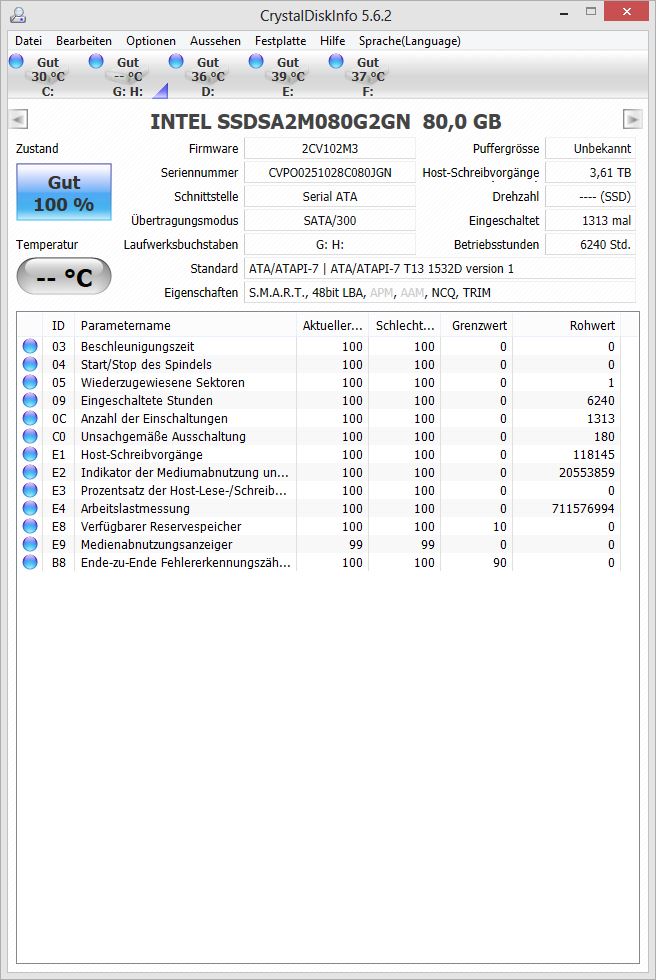Viewport: 656px width, 980px height.
Task: Click the Firmware field 2CV102M3
Action: pyautogui.click(x=330, y=149)
